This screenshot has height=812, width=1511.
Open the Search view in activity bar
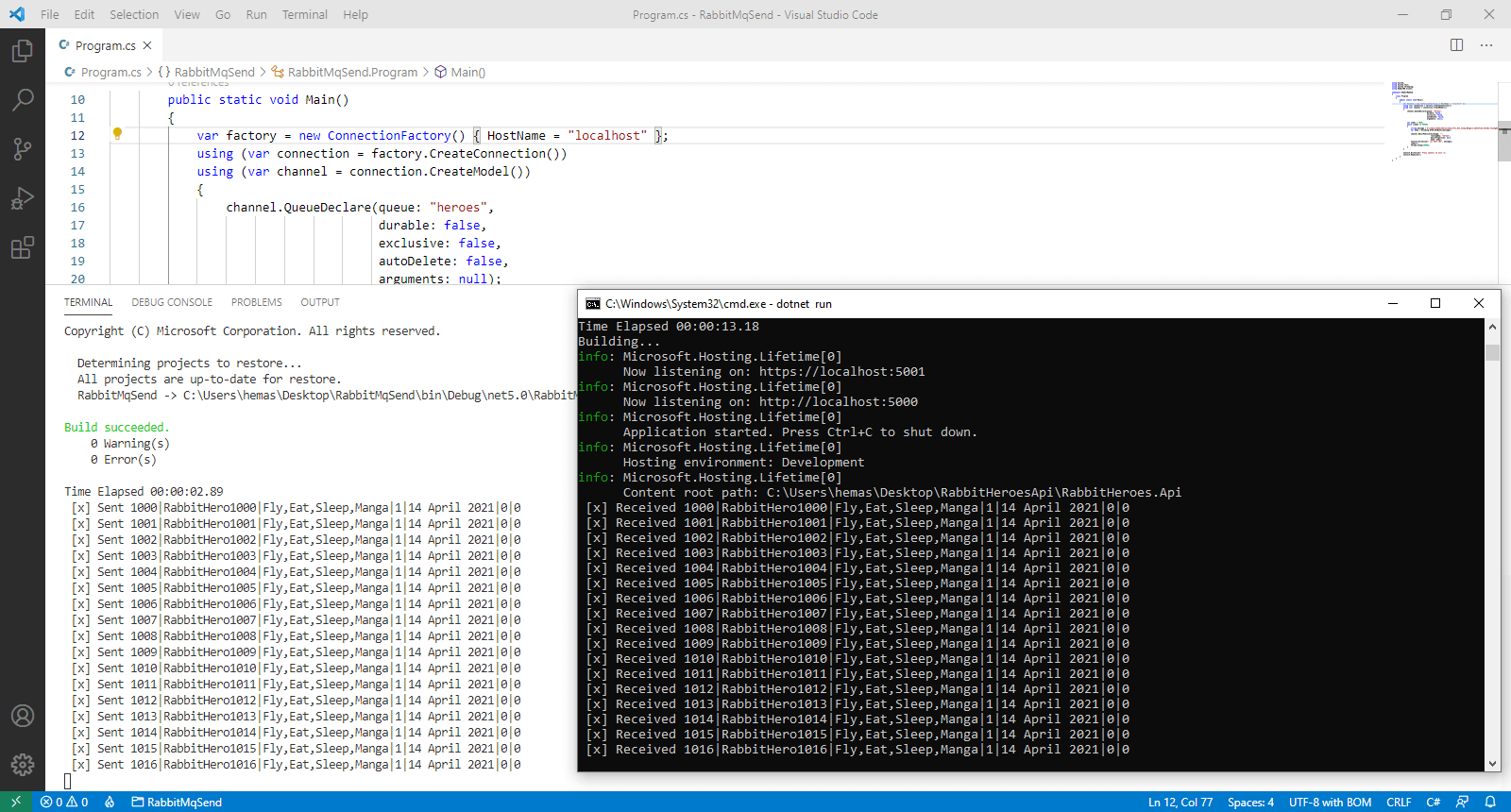(x=23, y=99)
